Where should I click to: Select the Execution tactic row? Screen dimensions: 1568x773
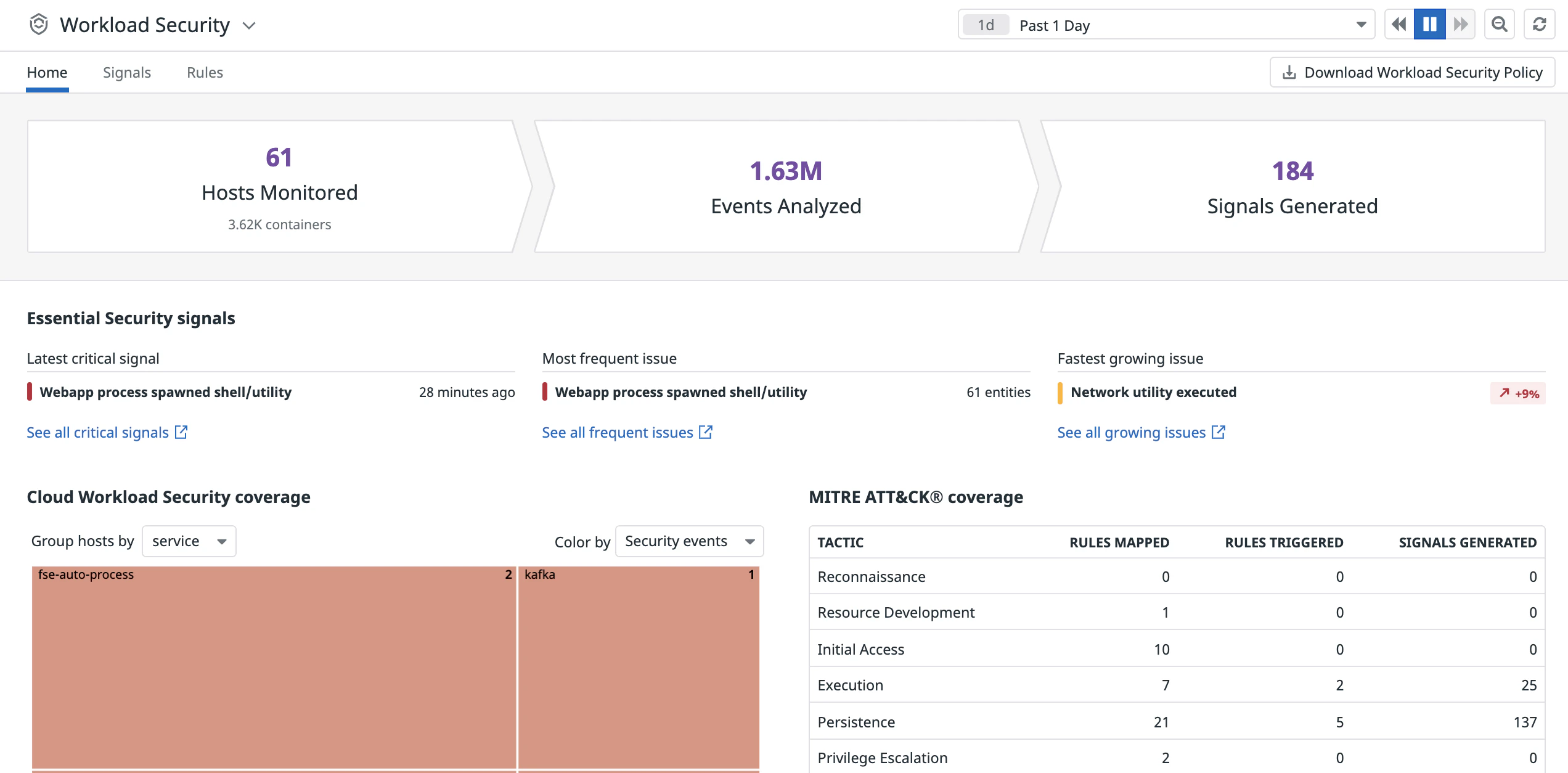[1177, 685]
